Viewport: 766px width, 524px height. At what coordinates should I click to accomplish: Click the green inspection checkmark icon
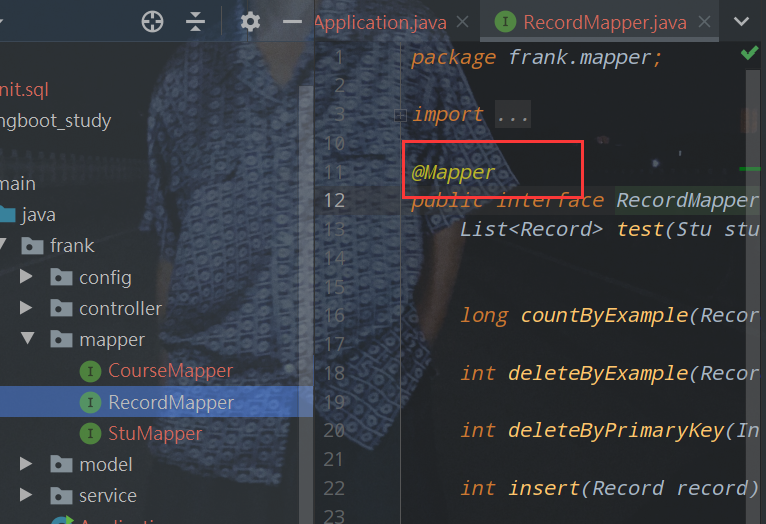(x=749, y=53)
